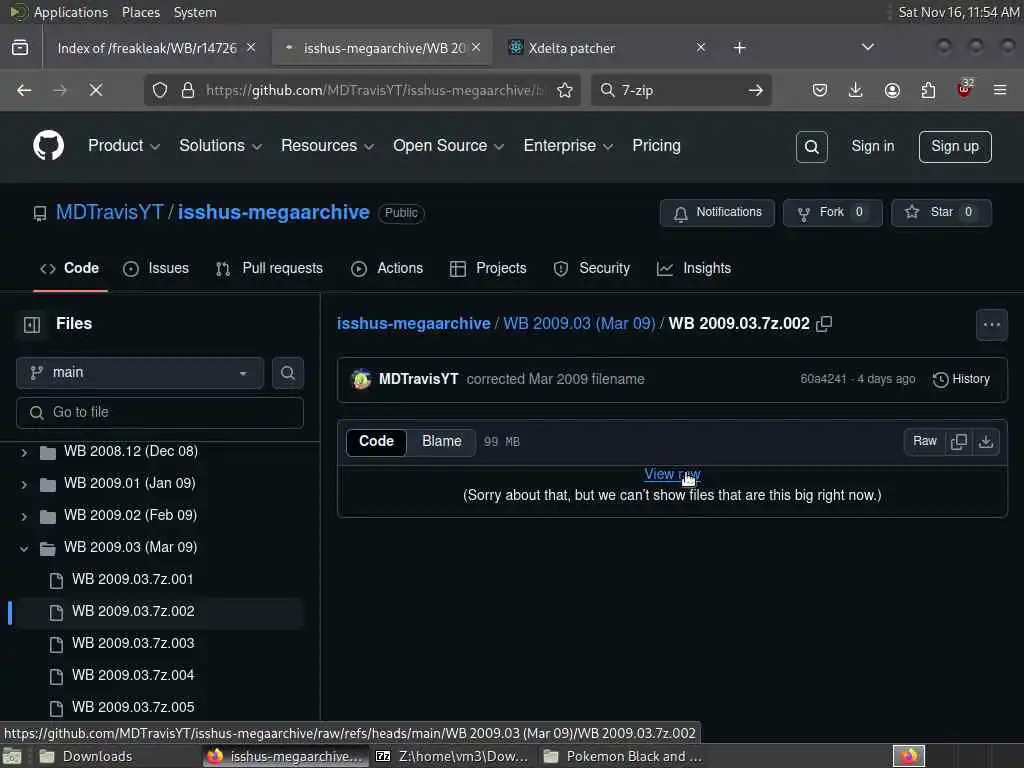Bookmark this page star icon
Viewport: 1024px width, 768px height.
[565, 90]
